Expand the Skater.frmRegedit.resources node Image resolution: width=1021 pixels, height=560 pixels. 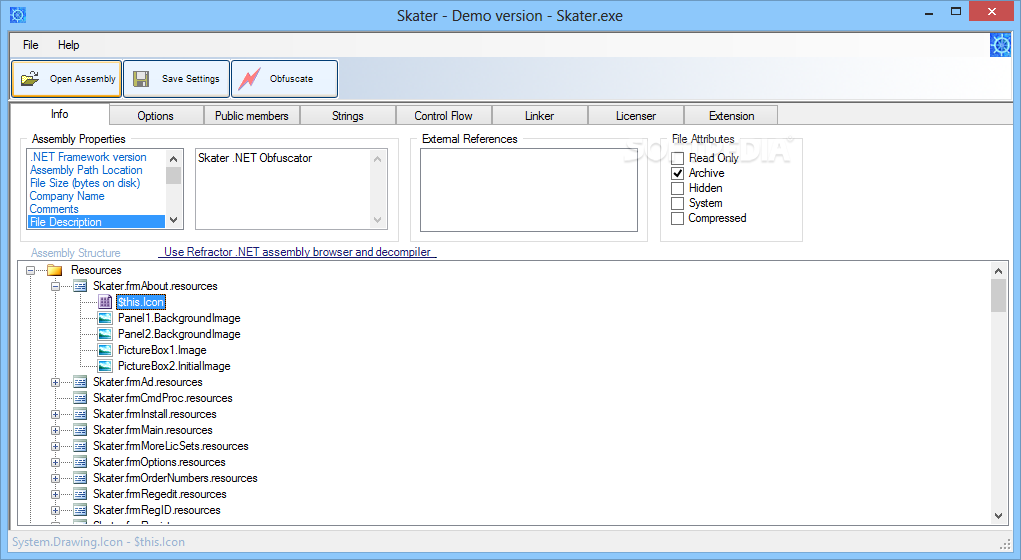click(55, 494)
